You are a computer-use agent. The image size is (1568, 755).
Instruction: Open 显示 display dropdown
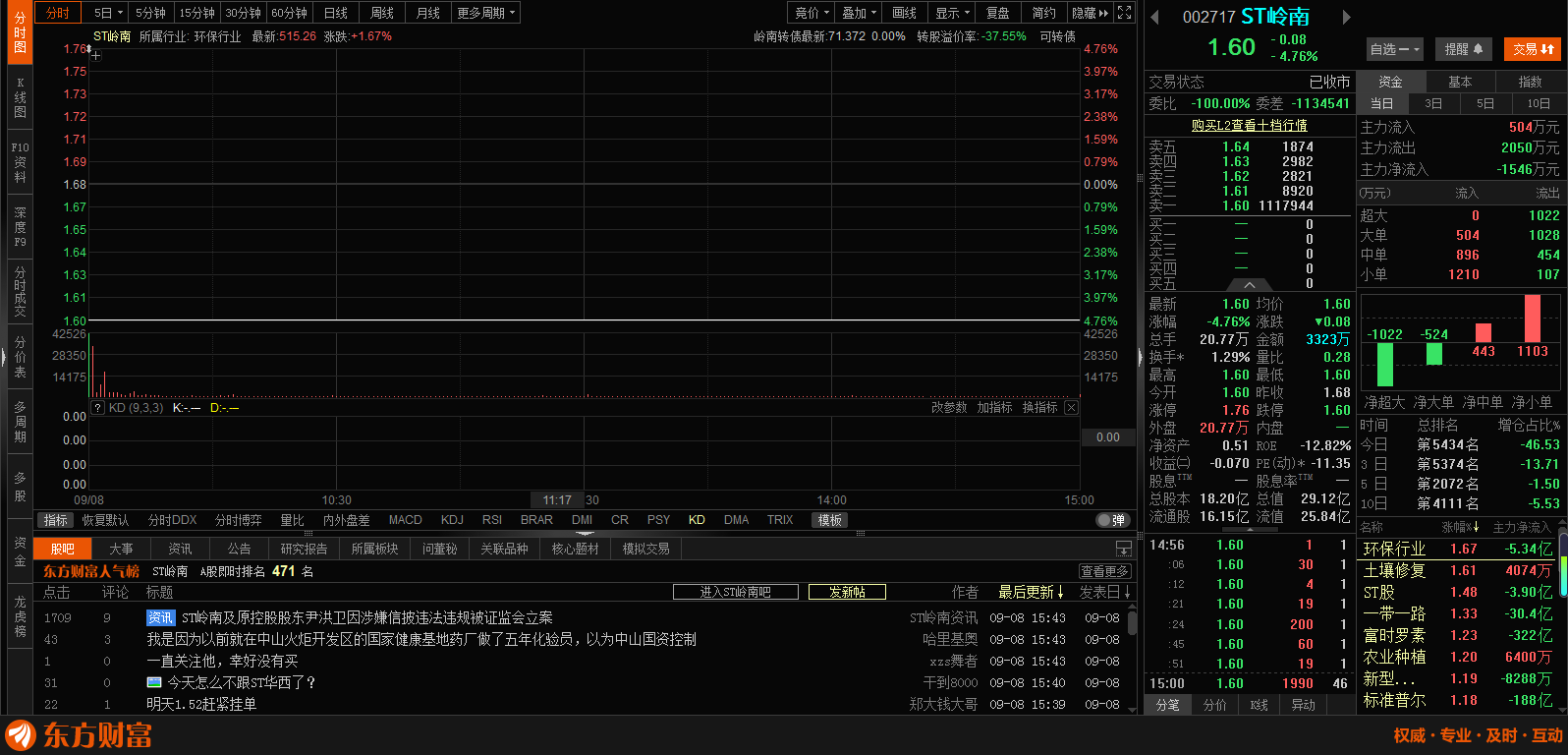tap(953, 13)
